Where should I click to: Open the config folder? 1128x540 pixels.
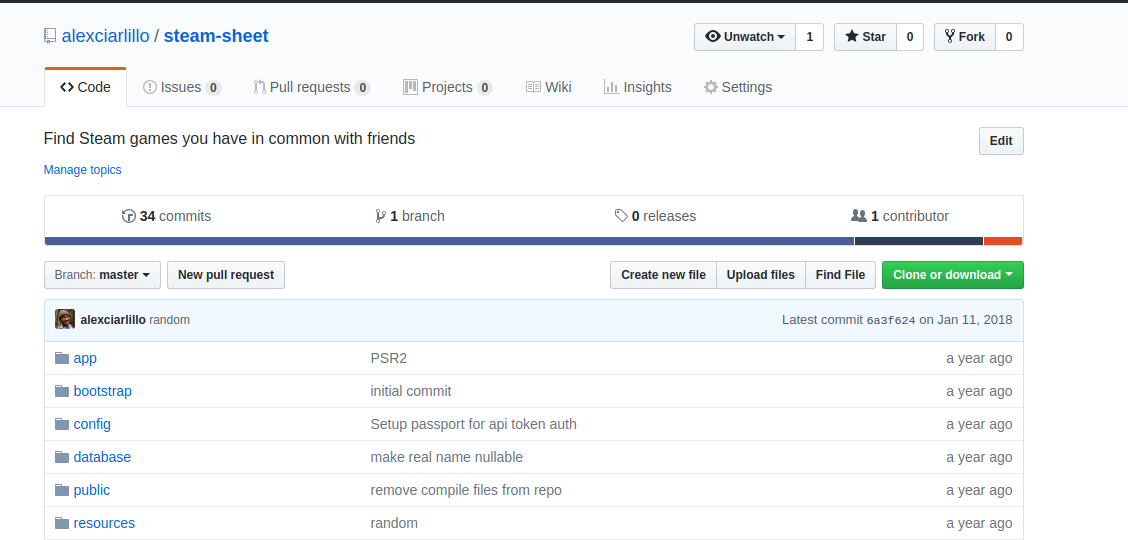click(92, 424)
